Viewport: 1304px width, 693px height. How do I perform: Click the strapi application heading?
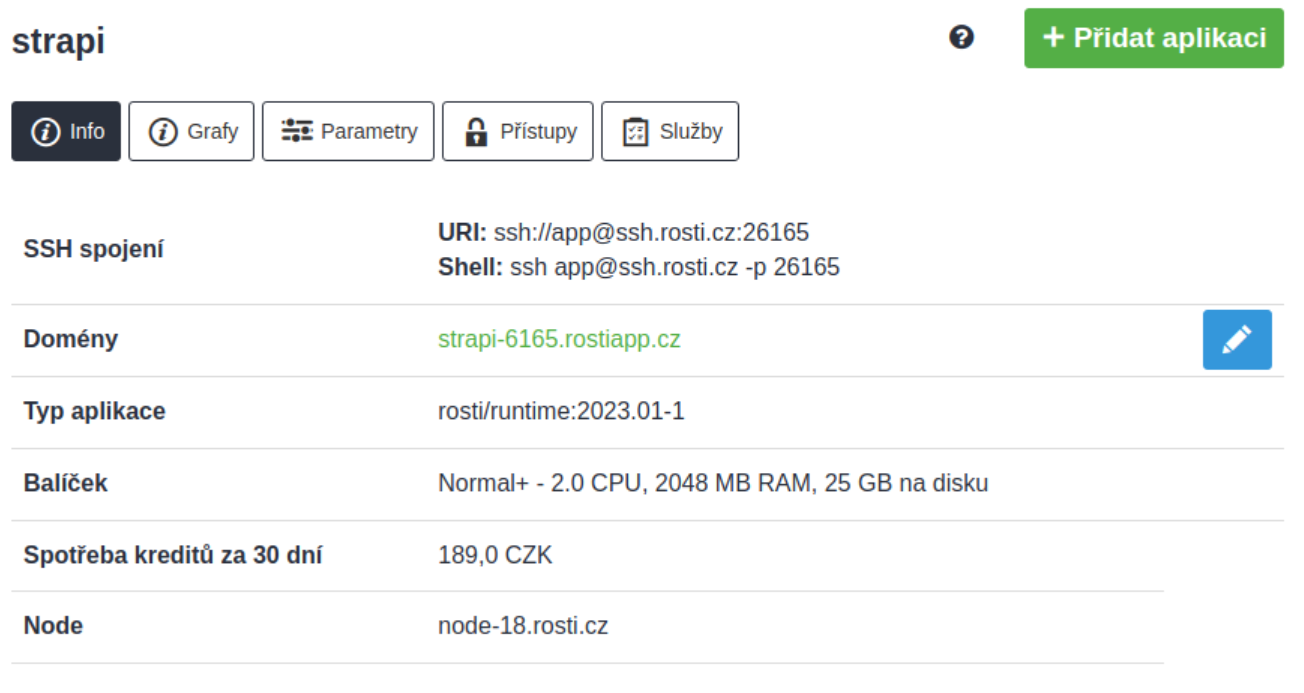[x=58, y=42]
